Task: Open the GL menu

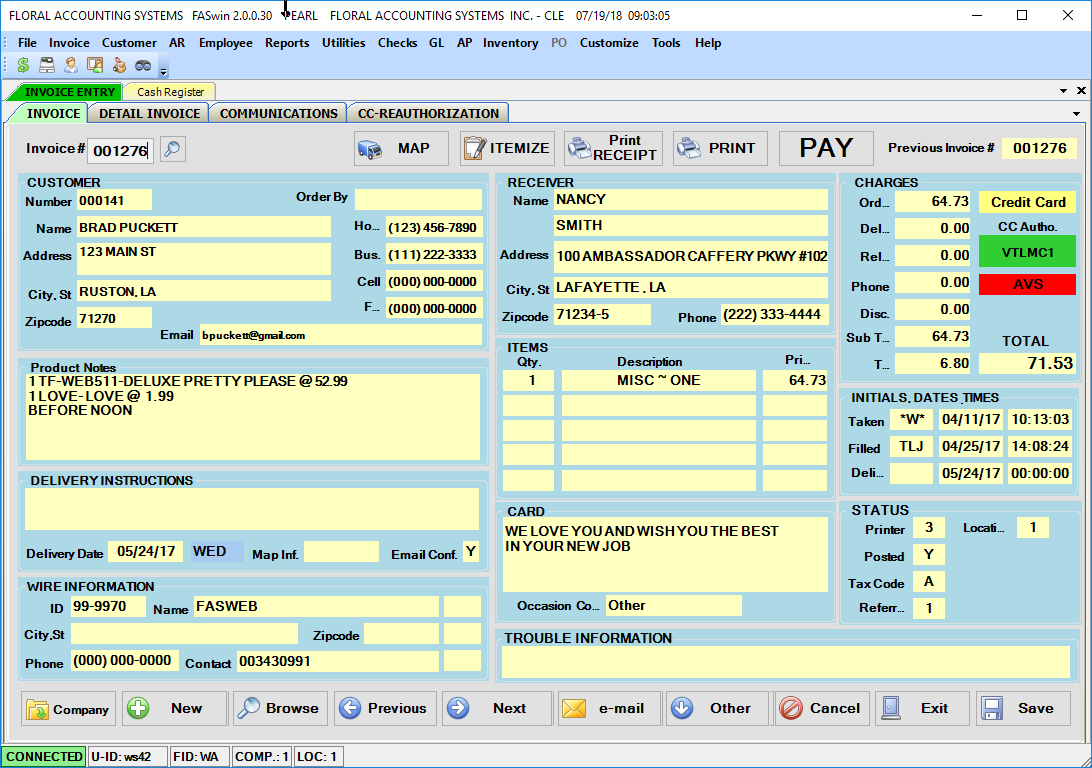Action: coord(437,42)
